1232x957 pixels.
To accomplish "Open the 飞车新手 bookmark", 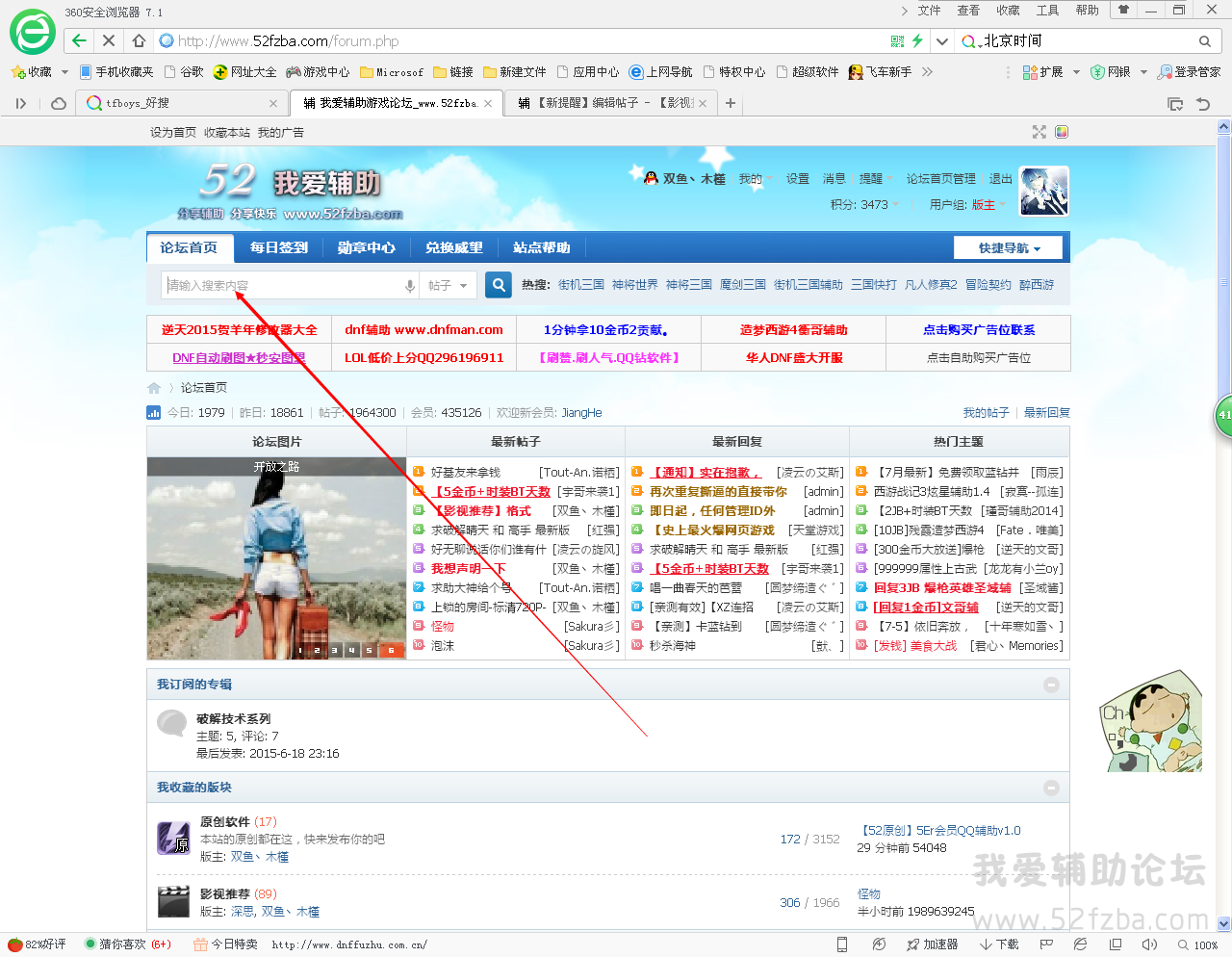I will 880,72.
